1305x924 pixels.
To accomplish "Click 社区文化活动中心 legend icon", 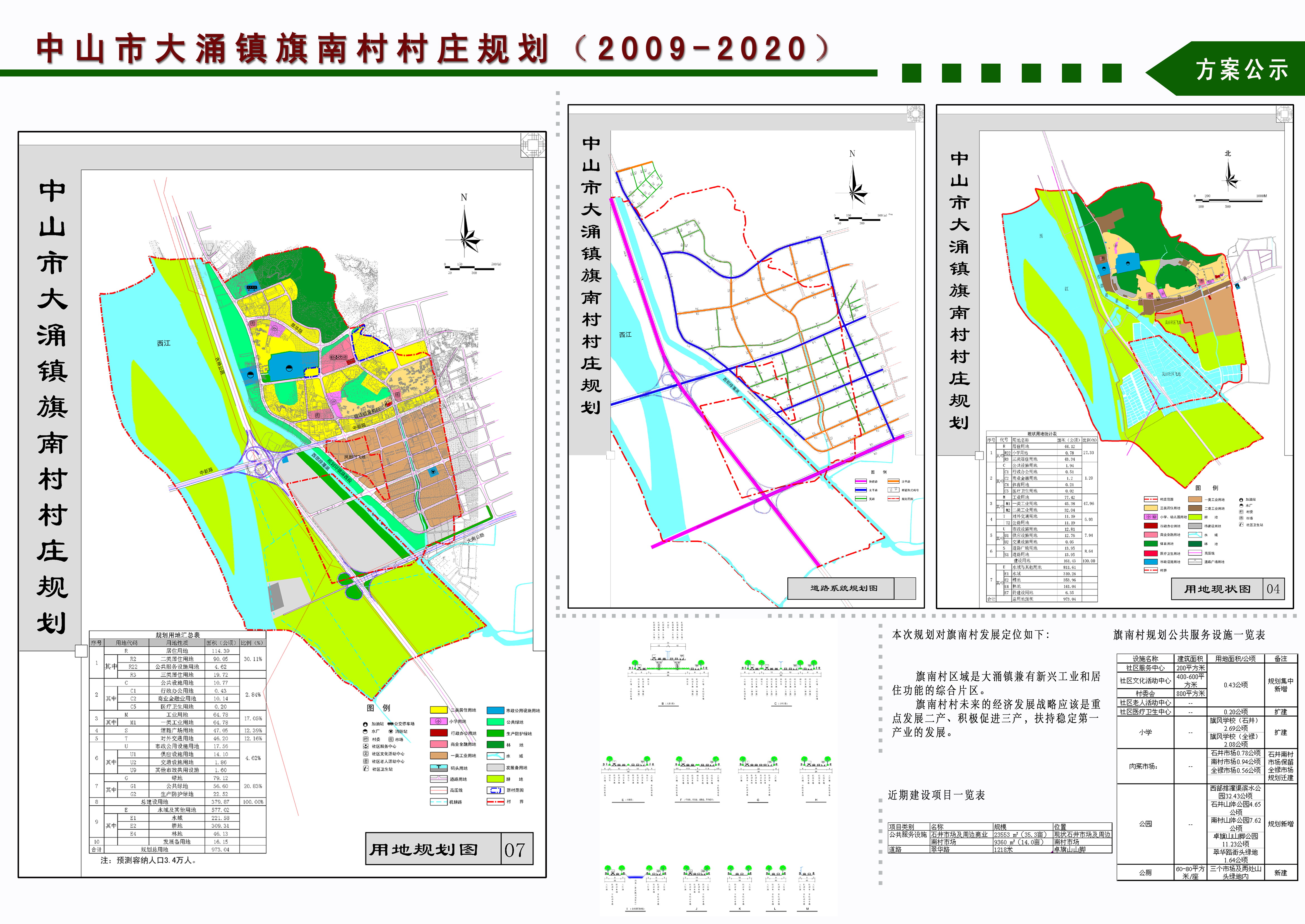I will point(366,754).
